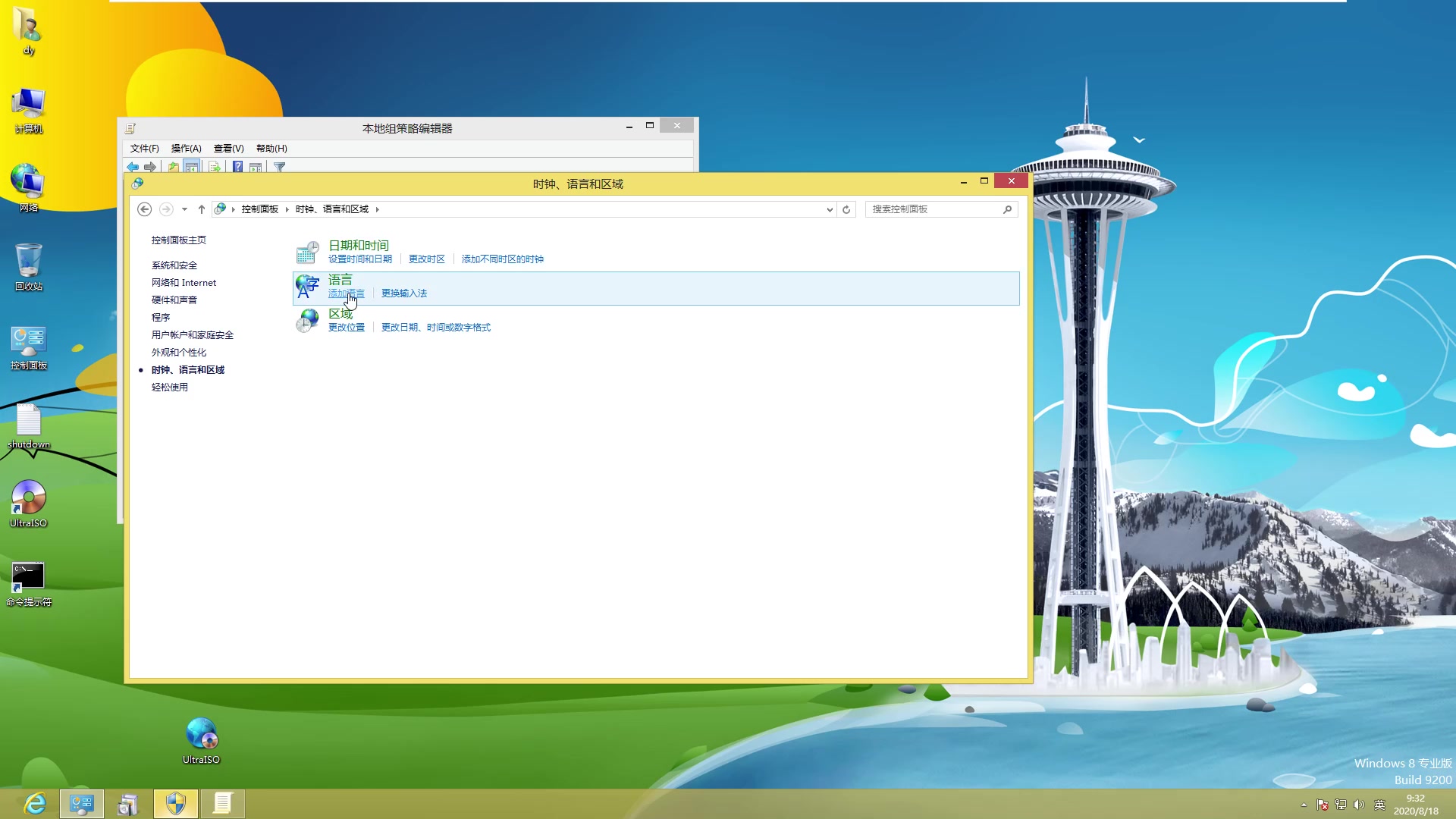Select the 网络 desktop icon
Viewport: 1456px width, 819px height.
click(28, 189)
